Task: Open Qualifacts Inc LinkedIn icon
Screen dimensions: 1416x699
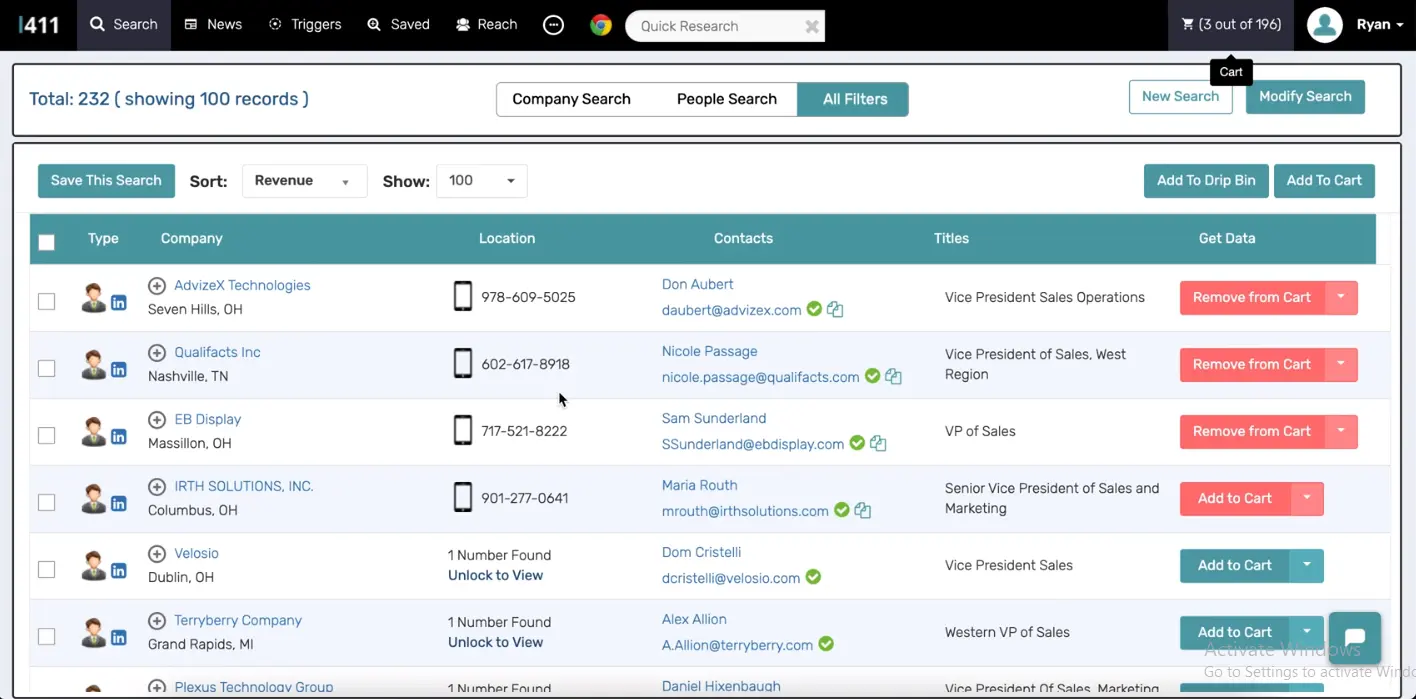Action: coord(119,369)
